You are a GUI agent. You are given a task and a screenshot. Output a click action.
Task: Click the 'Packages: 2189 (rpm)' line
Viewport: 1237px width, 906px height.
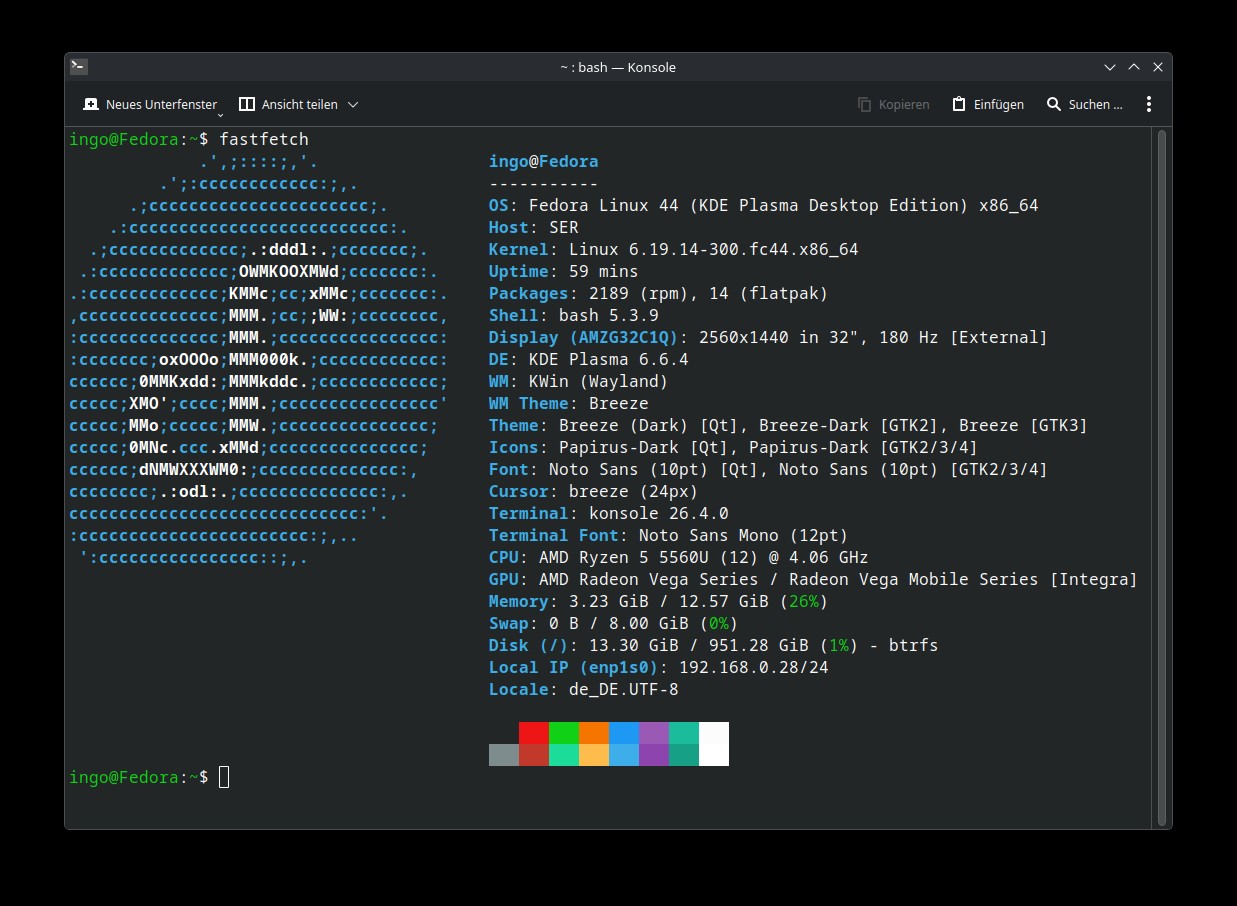659,293
